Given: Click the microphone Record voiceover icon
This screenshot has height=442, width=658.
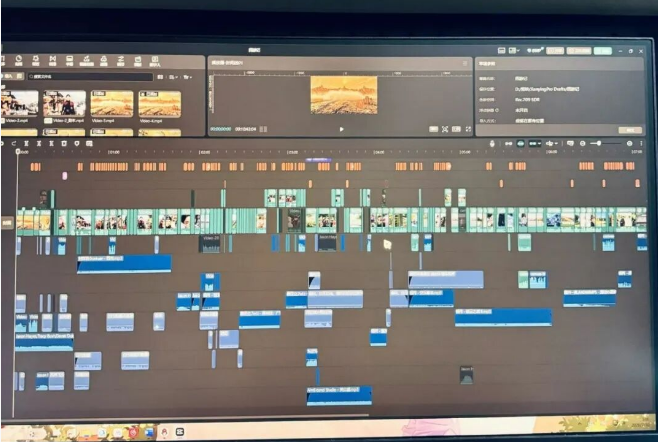Looking at the screenshot, I should (x=492, y=144).
